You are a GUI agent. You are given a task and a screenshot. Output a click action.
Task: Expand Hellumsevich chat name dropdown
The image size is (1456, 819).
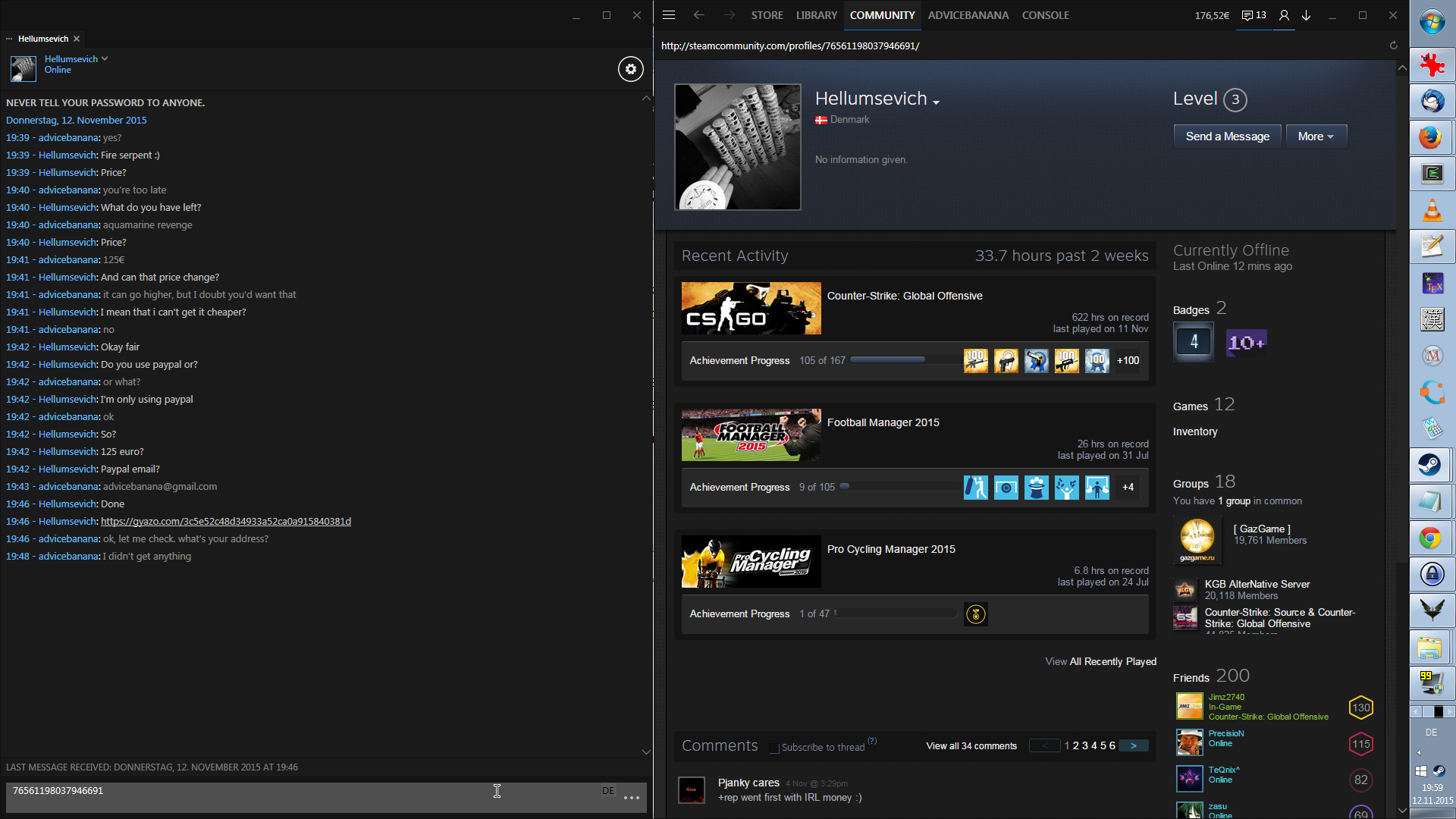coord(105,58)
